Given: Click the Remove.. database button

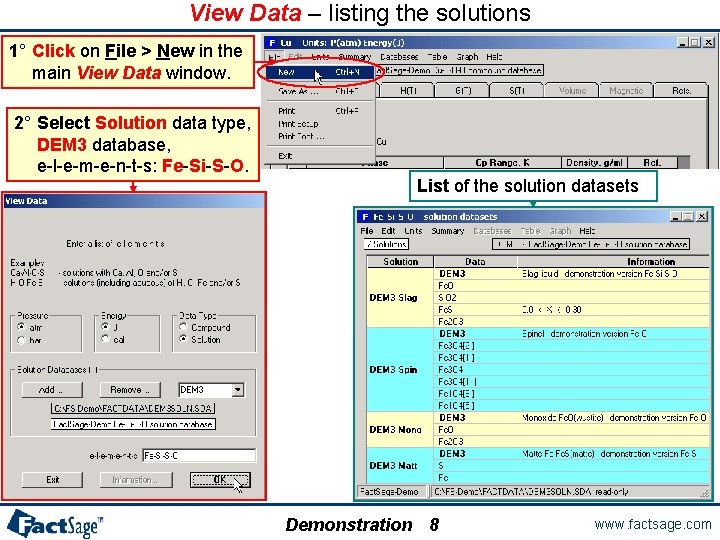Looking at the screenshot, I should 130,390.
